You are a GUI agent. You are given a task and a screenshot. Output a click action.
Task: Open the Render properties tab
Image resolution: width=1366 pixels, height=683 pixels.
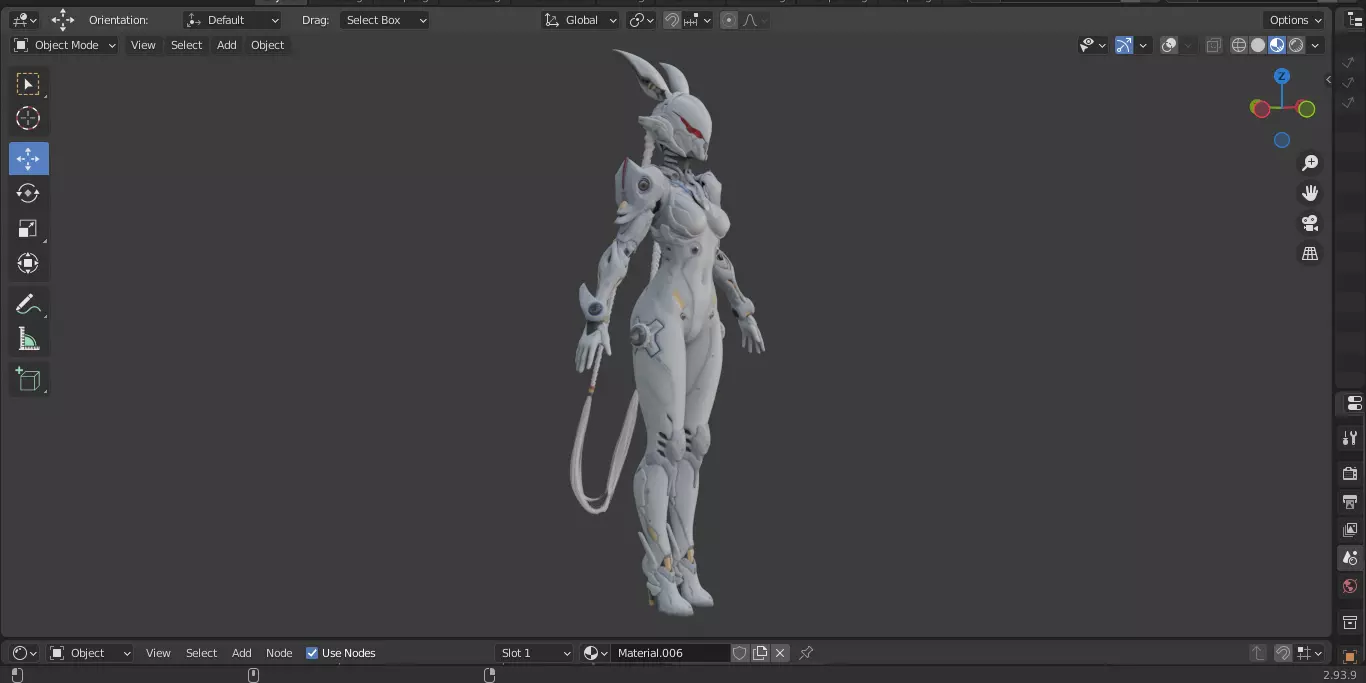coord(1350,474)
